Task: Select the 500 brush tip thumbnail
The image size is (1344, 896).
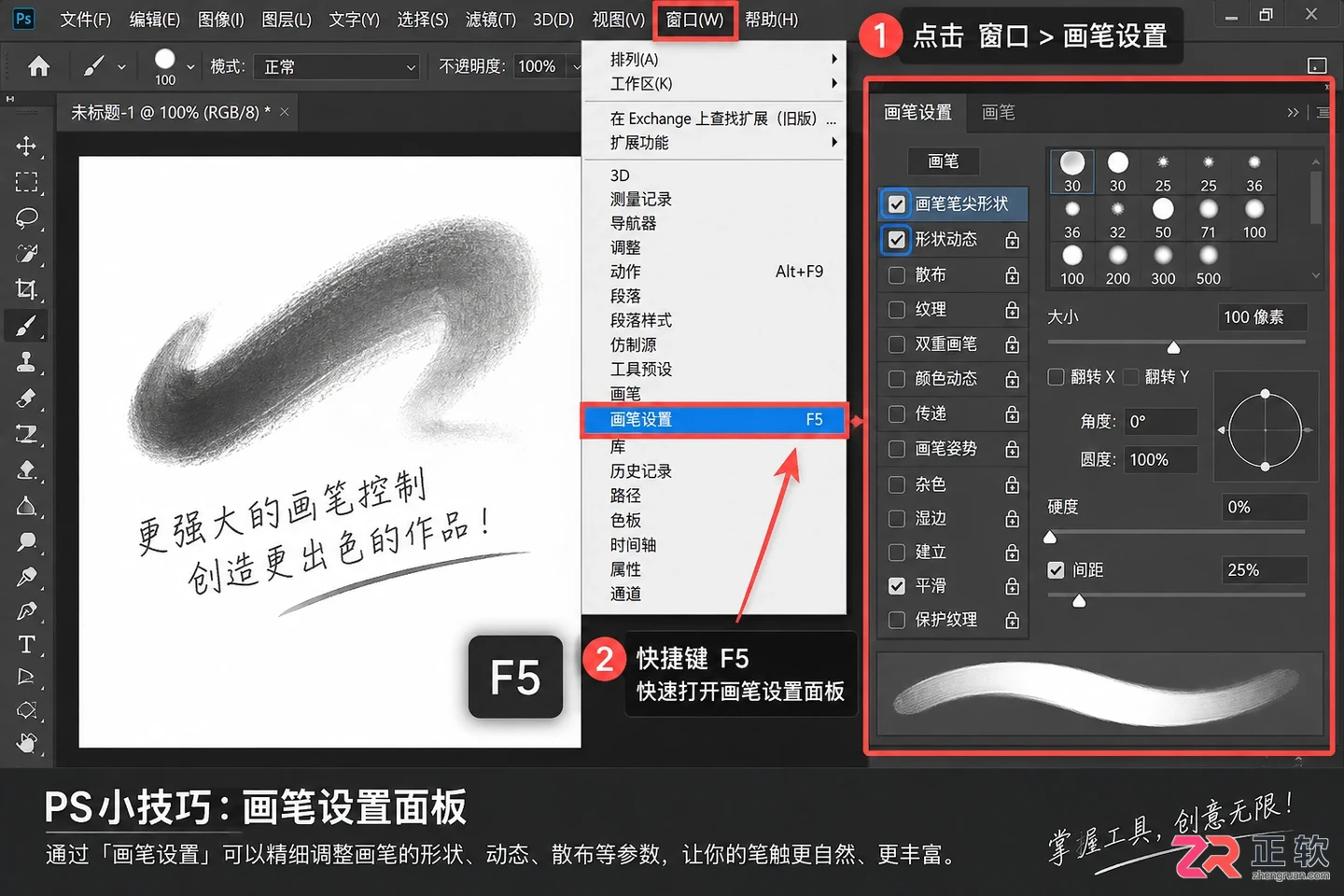Action: point(1209,266)
